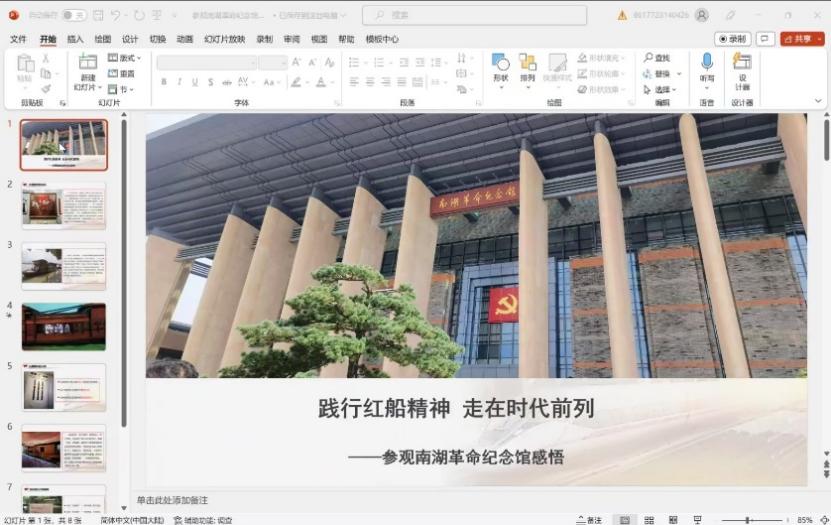This screenshot has height=525, width=831.
Task: Click the Record (录制) button
Action: 732,39
